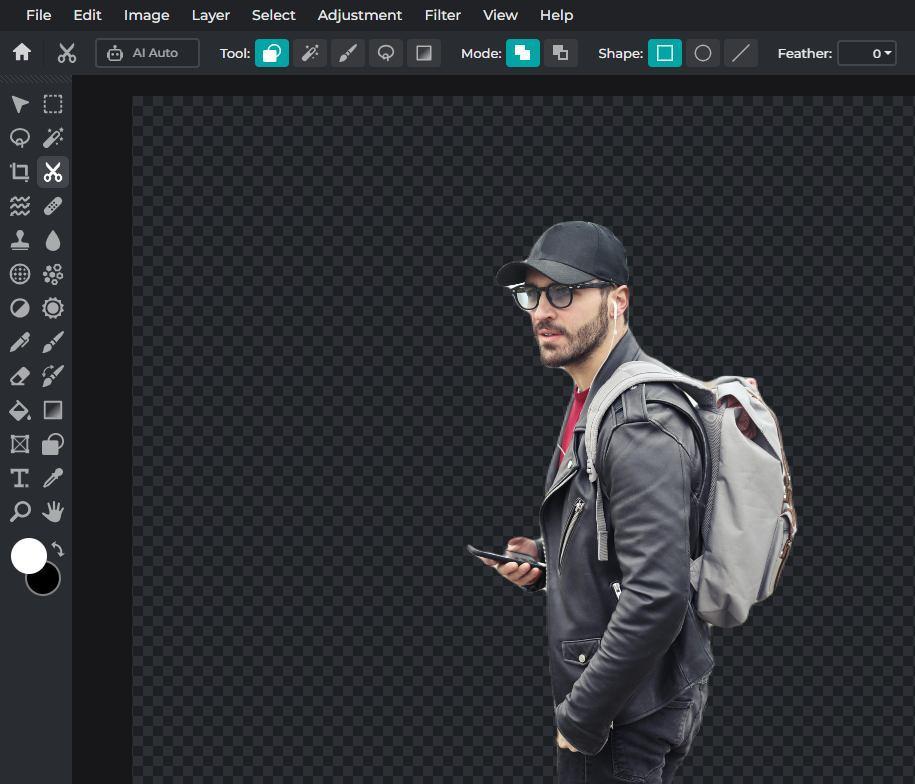915x784 pixels.
Task: Toggle cutout mode to remove (second Mode button)
Action: point(561,53)
